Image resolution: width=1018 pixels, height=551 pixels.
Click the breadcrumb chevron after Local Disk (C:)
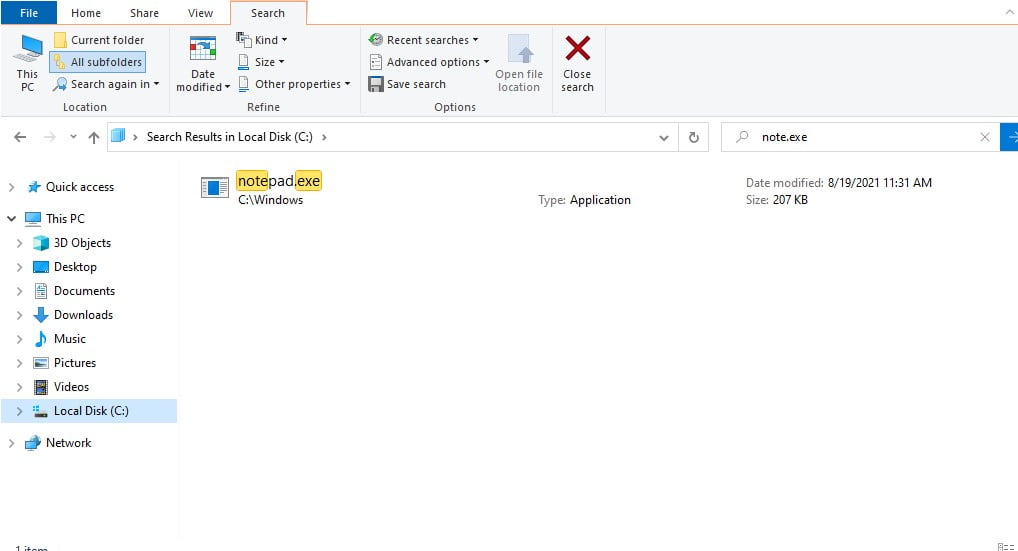[324, 137]
